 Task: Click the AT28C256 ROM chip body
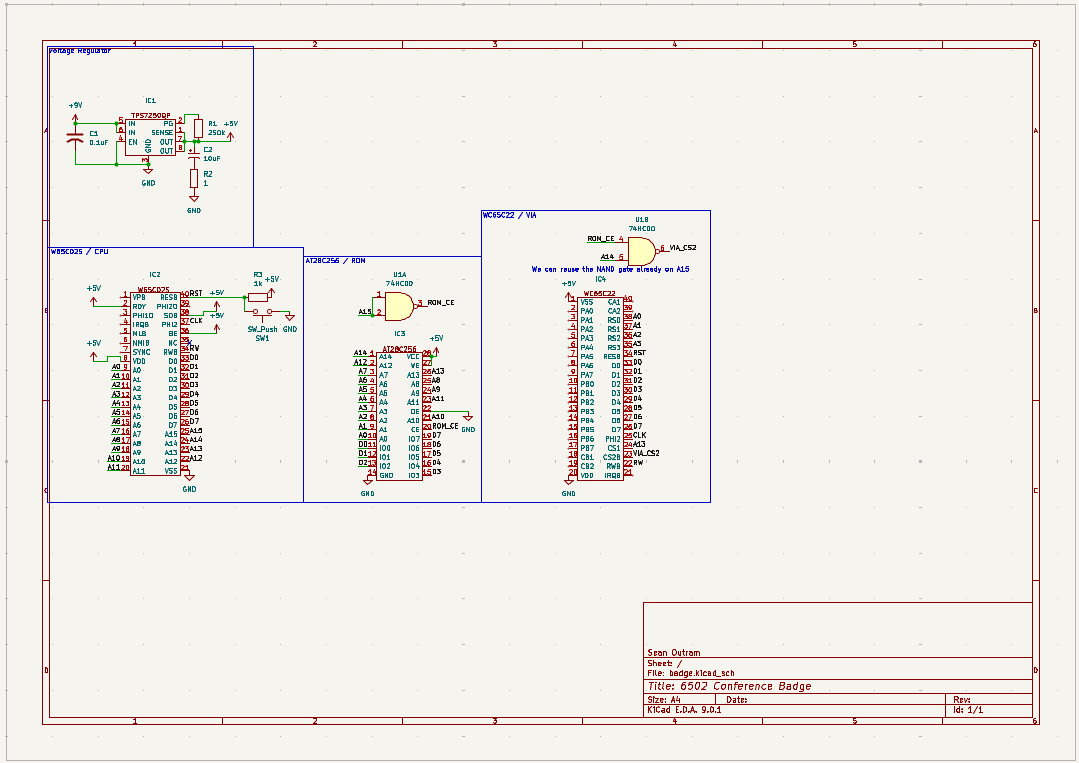[x=399, y=414]
